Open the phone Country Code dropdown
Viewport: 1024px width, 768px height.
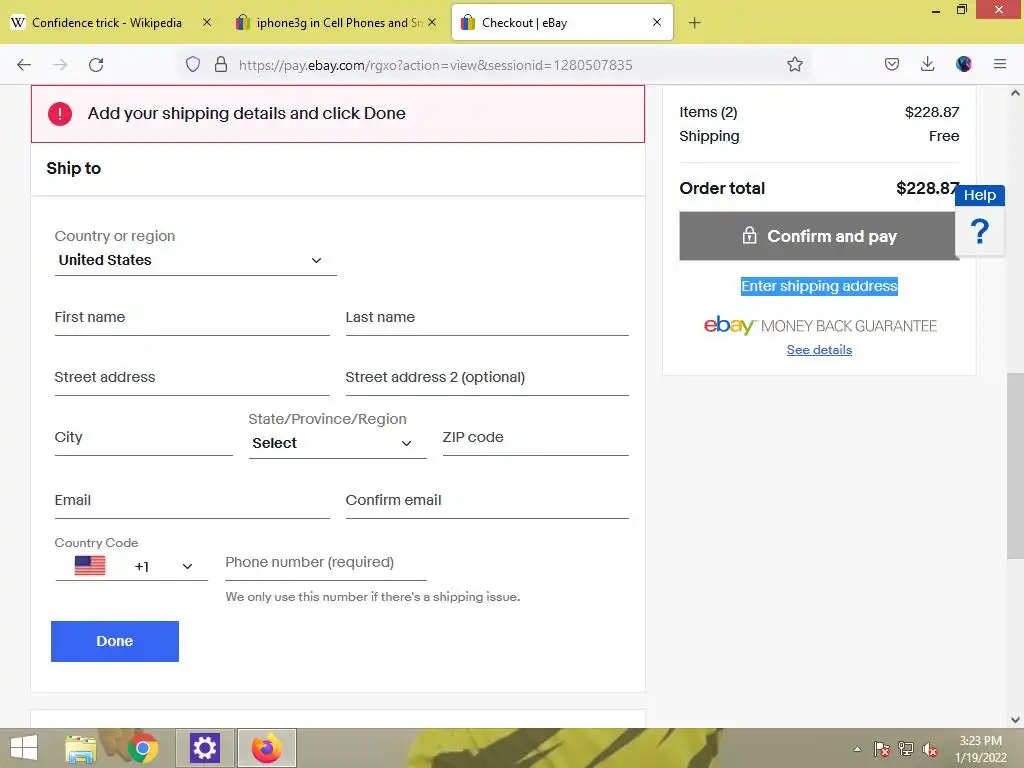point(131,566)
